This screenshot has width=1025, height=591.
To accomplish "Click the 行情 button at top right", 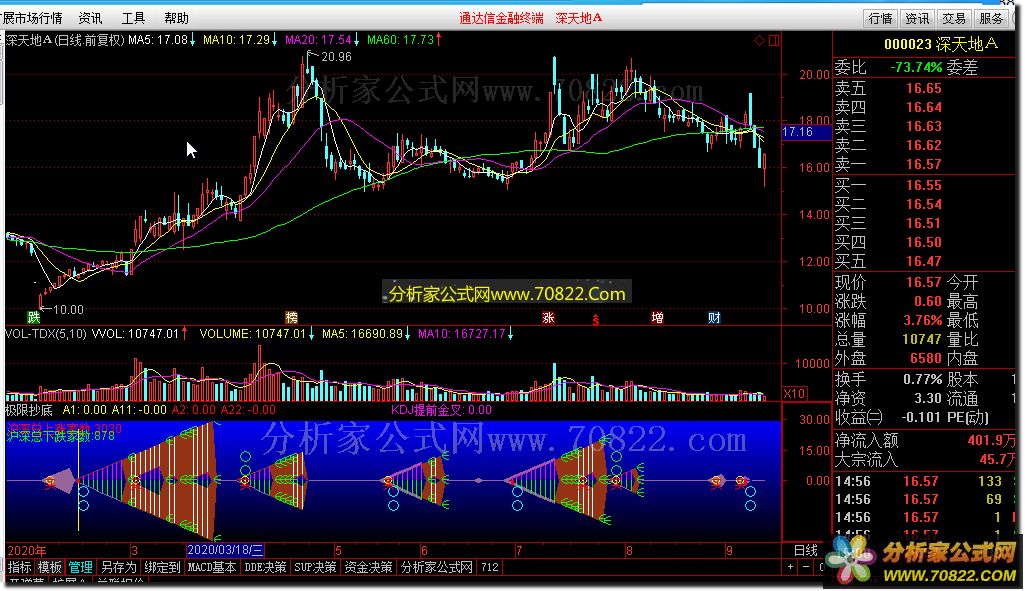I will point(880,19).
